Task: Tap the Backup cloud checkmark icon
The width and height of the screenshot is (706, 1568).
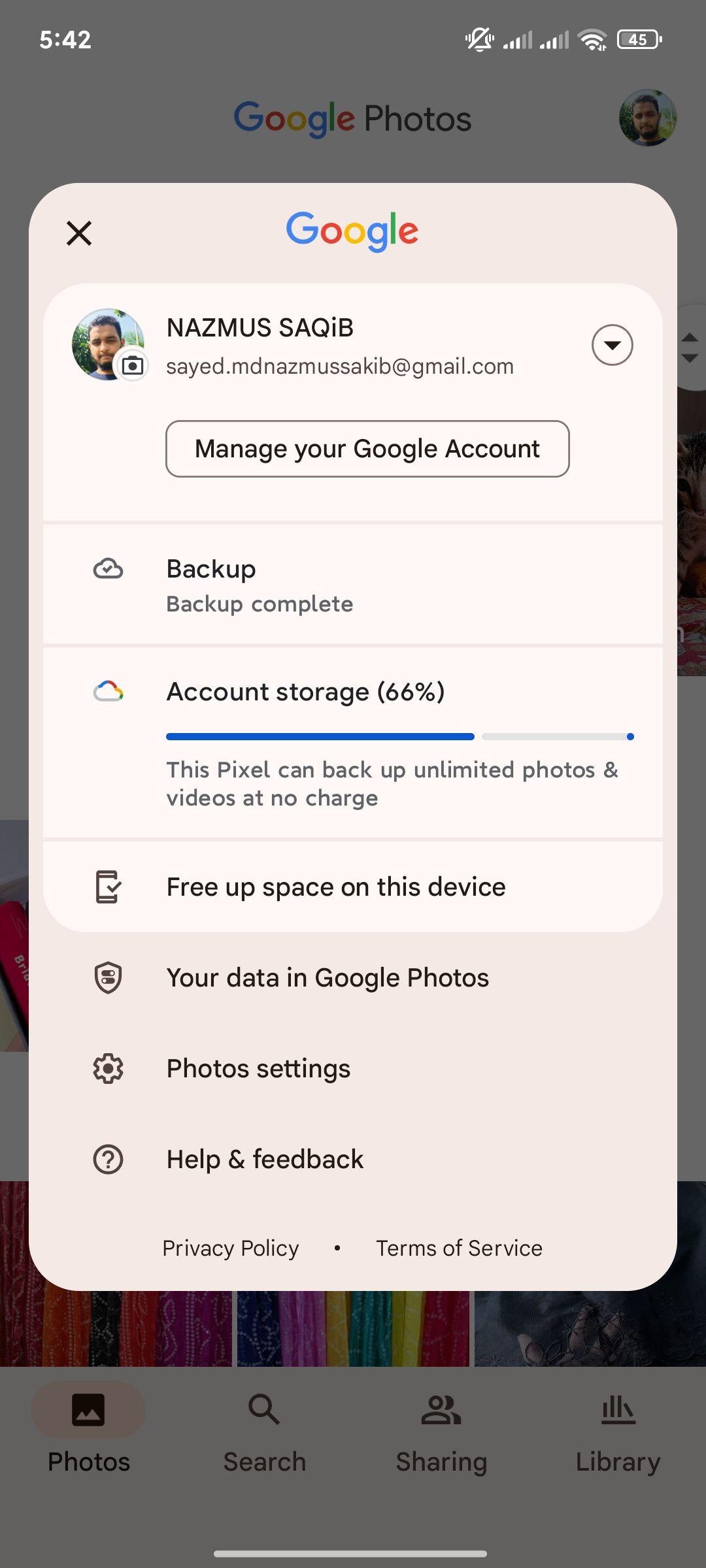Action: pos(108,569)
